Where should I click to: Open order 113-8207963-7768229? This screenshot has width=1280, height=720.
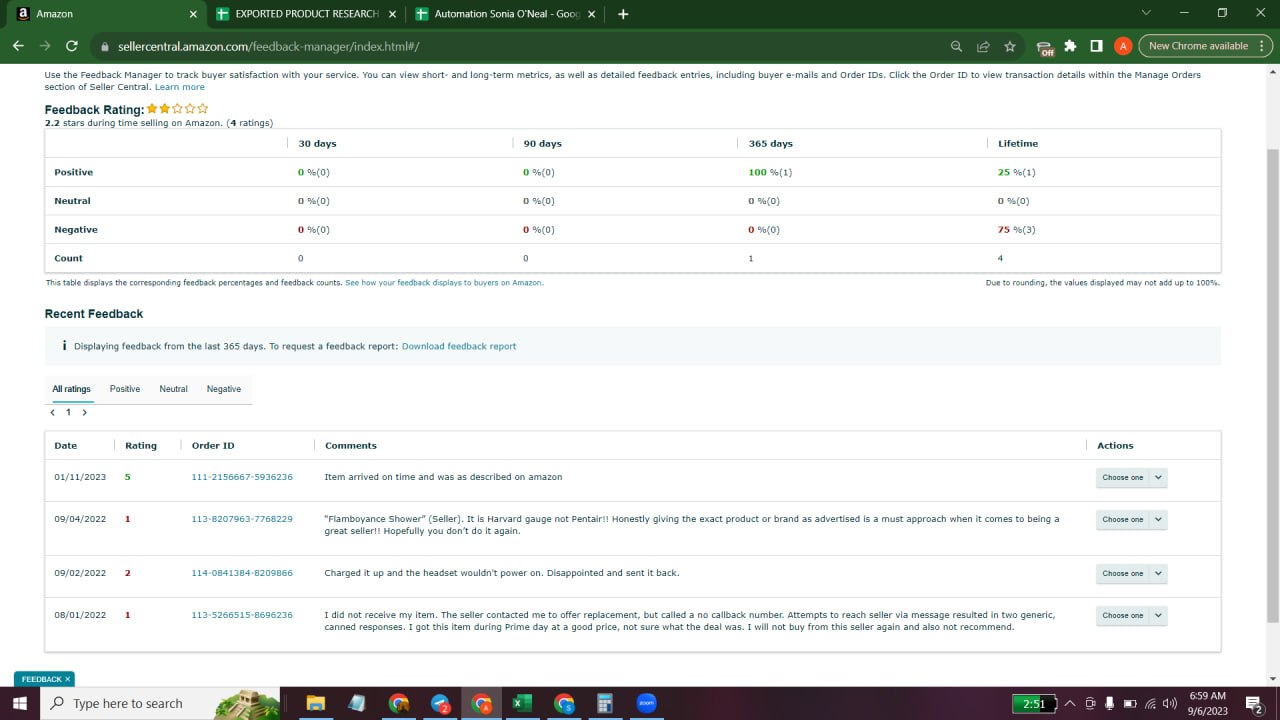click(x=242, y=519)
